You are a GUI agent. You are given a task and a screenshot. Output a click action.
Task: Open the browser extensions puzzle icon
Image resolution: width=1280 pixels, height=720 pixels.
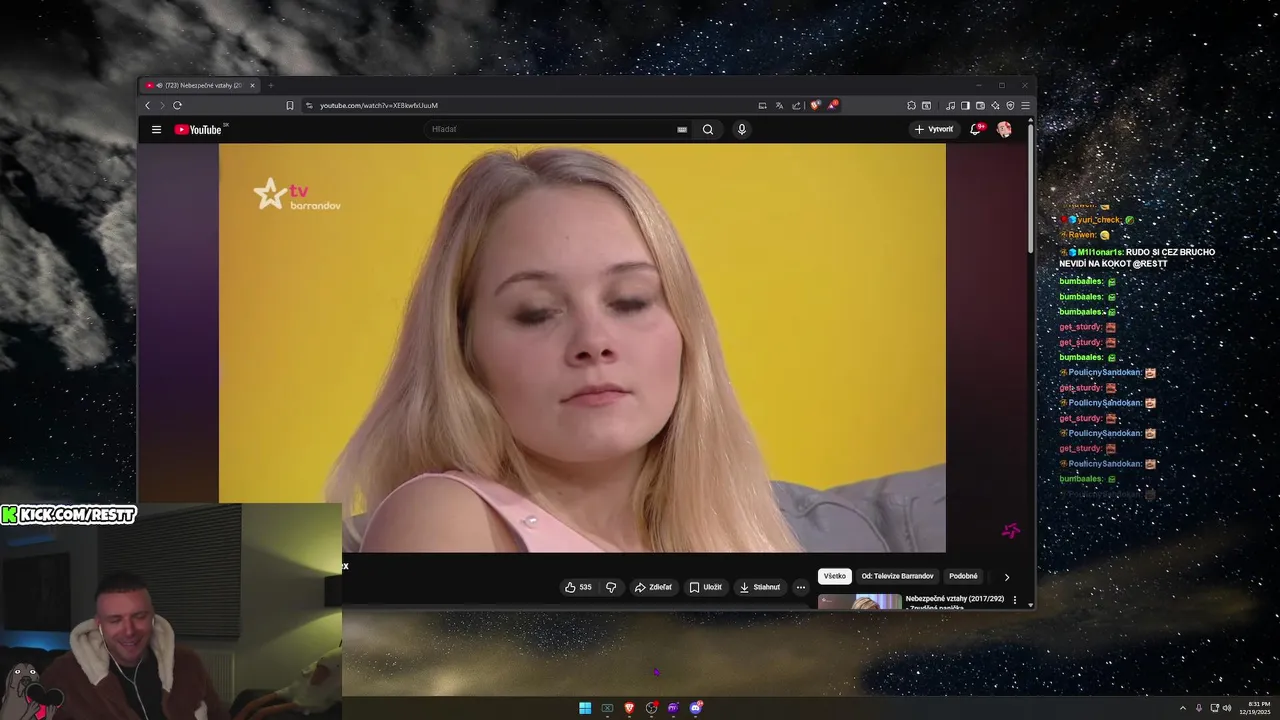(911, 105)
